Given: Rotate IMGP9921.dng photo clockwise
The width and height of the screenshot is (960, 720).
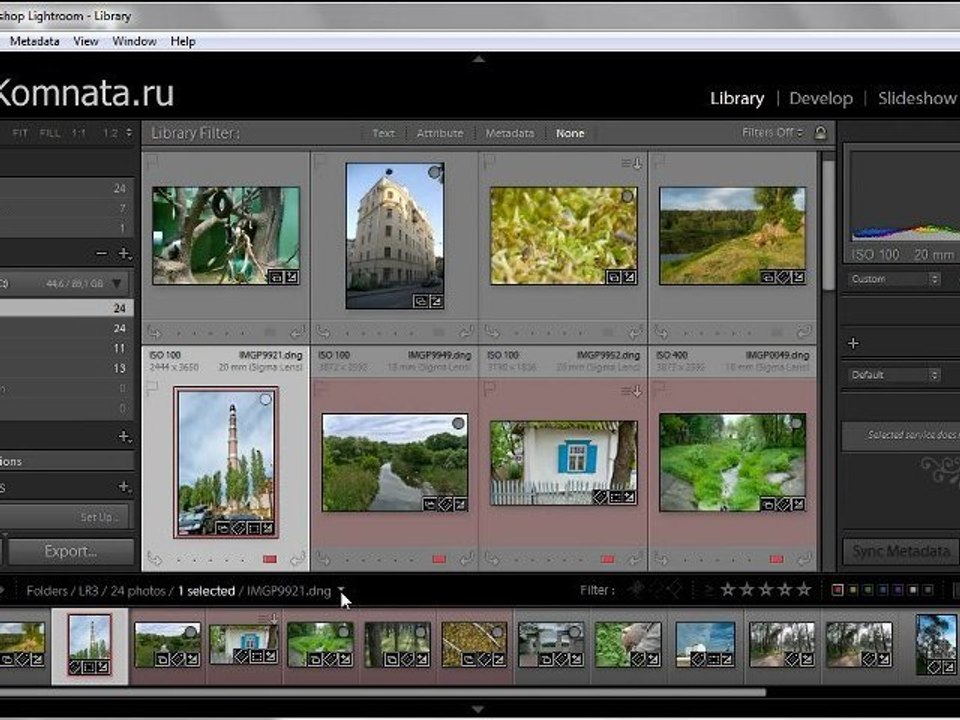Looking at the screenshot, I should [298, 559].
